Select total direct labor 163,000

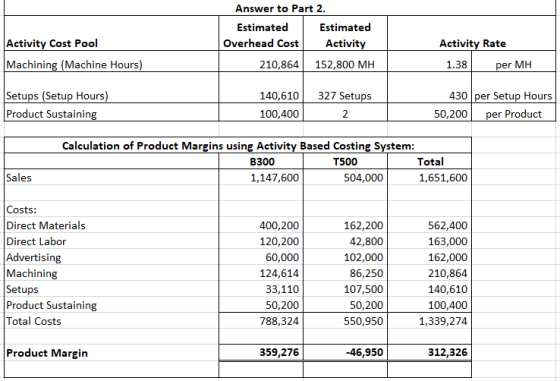click(x=430, y=241)
